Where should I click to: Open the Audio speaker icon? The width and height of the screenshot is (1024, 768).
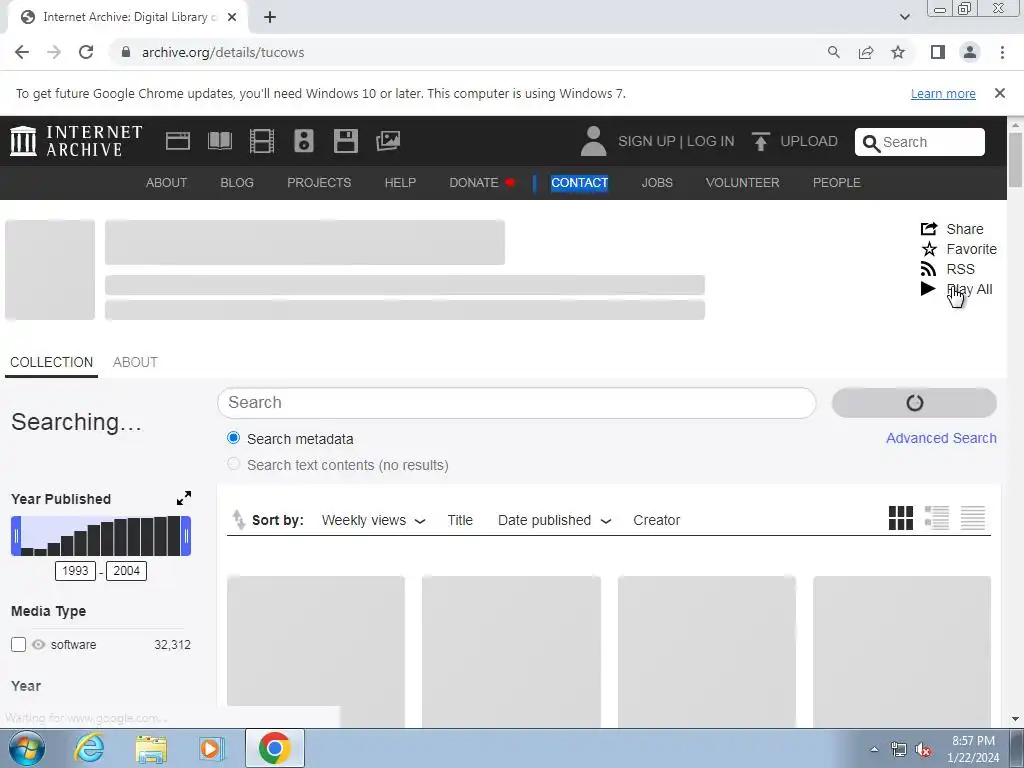tap(304, 141)
